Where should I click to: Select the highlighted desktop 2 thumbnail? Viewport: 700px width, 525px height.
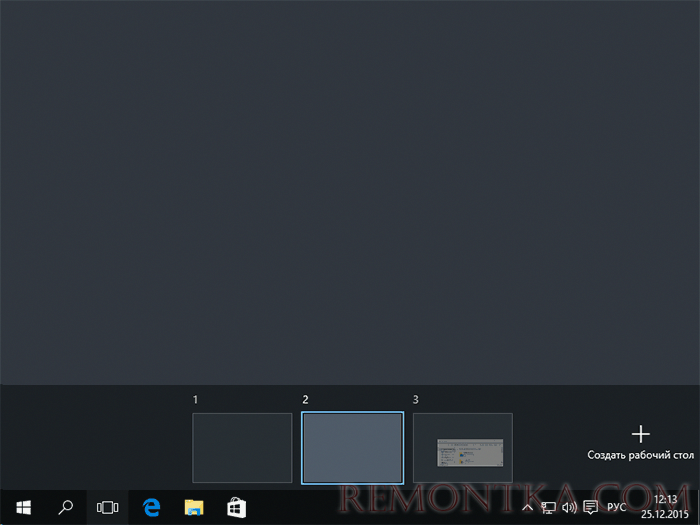pyautogui.click(x=352, y=448)
